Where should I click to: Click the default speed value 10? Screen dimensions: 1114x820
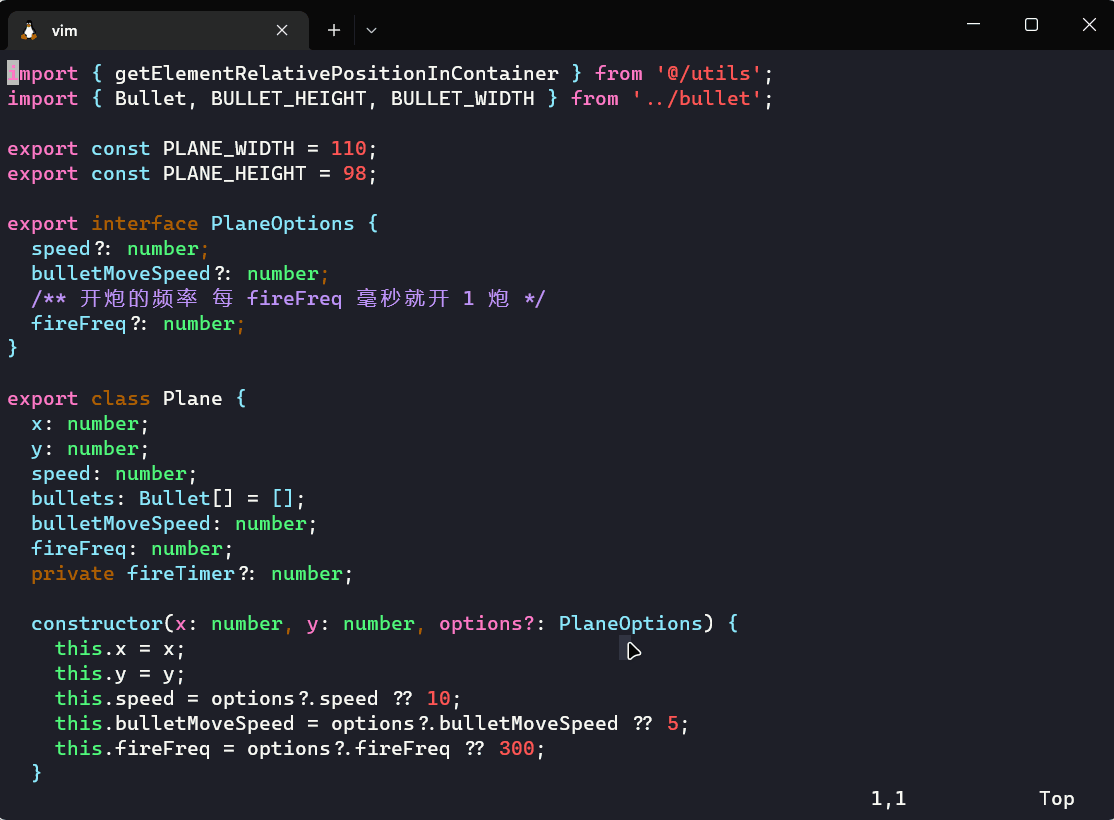coord(438,698)
